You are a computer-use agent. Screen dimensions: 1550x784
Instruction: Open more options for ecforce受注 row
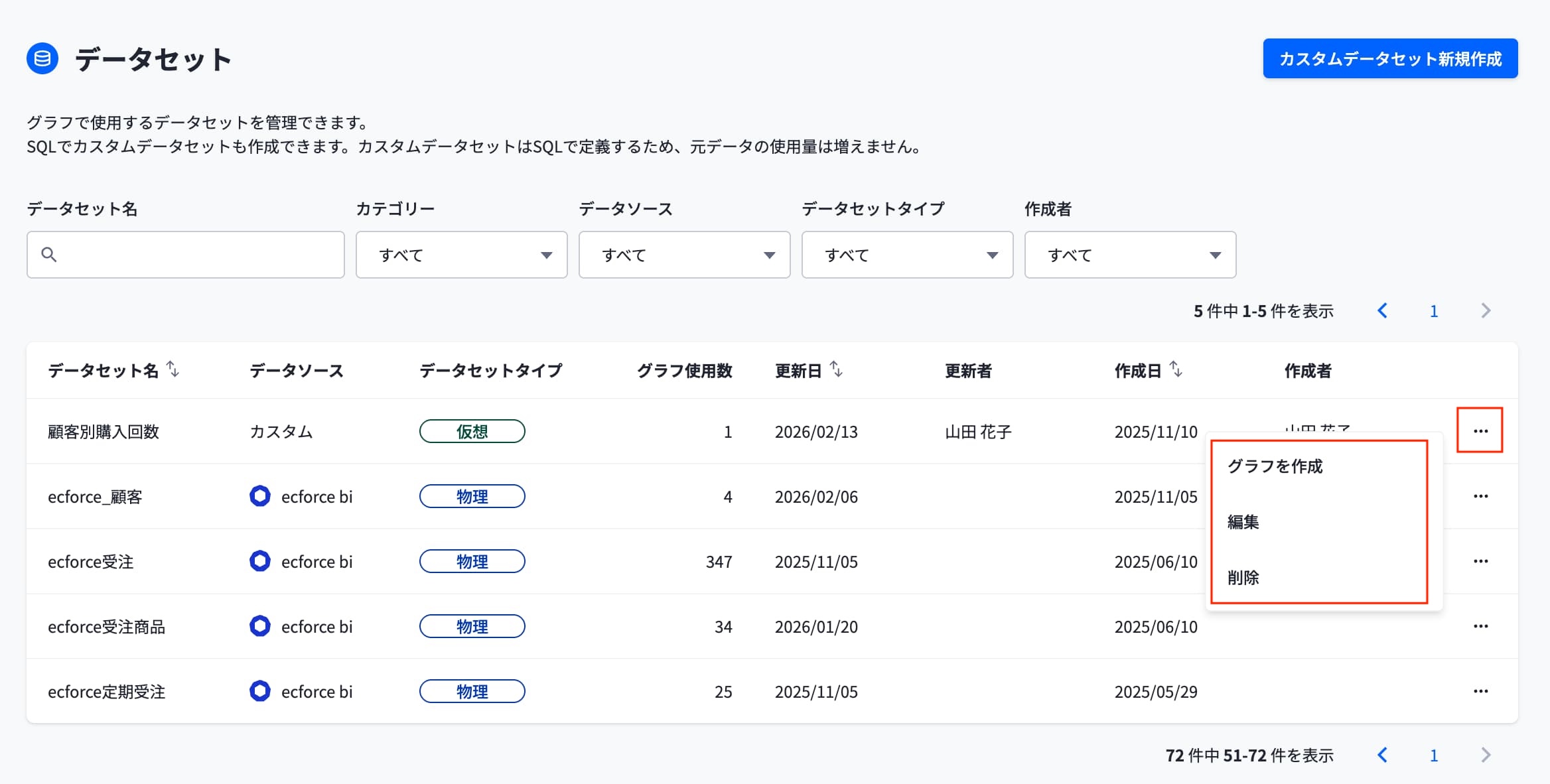[x=1480, y=561]
